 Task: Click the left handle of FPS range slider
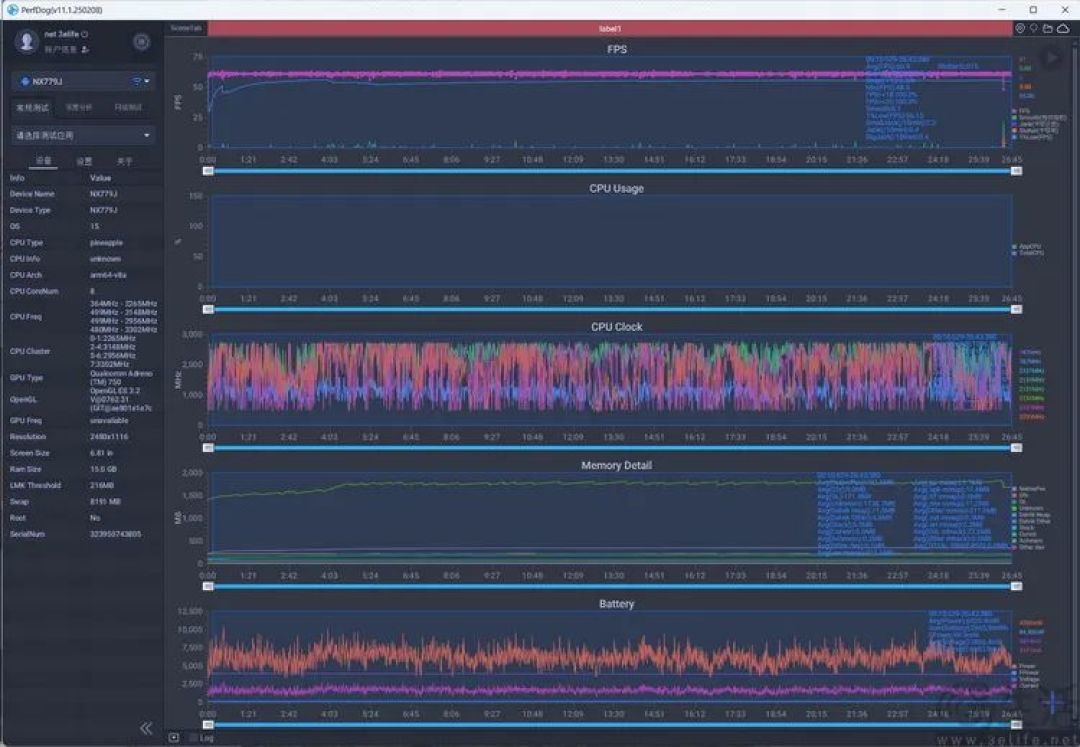tap(208, 171)
